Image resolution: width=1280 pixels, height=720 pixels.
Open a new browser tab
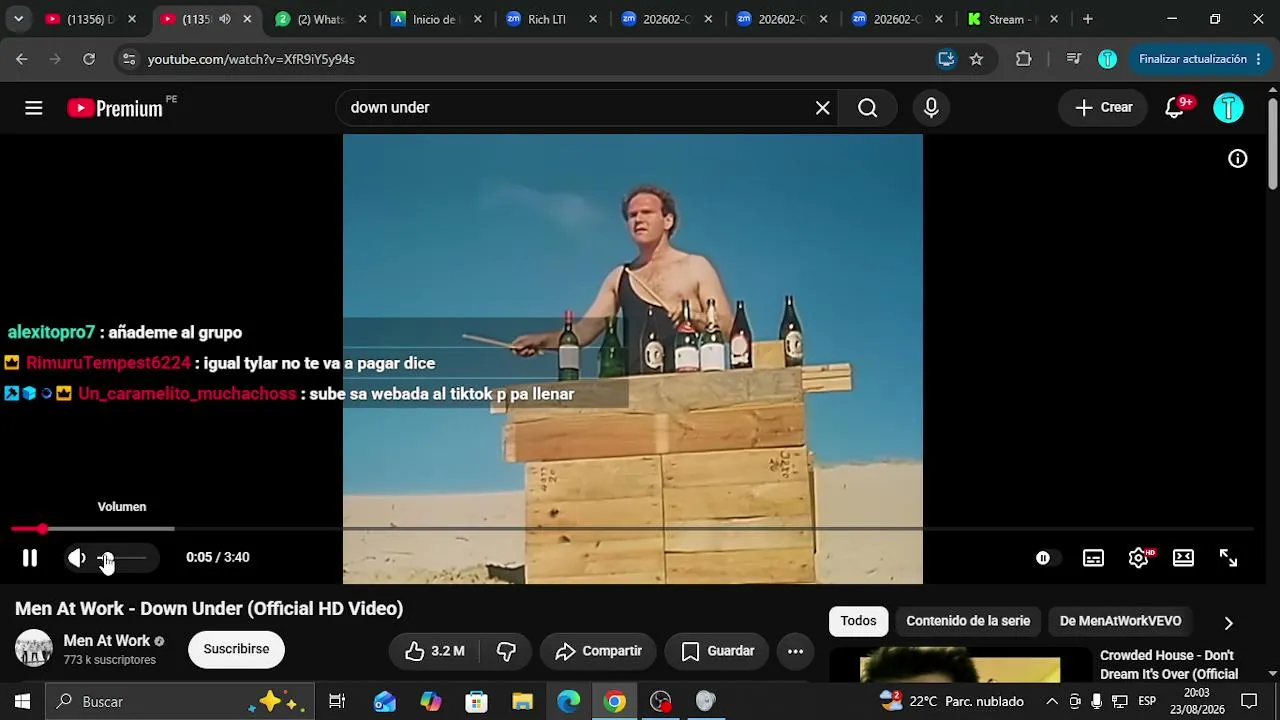coord(1088,19)
